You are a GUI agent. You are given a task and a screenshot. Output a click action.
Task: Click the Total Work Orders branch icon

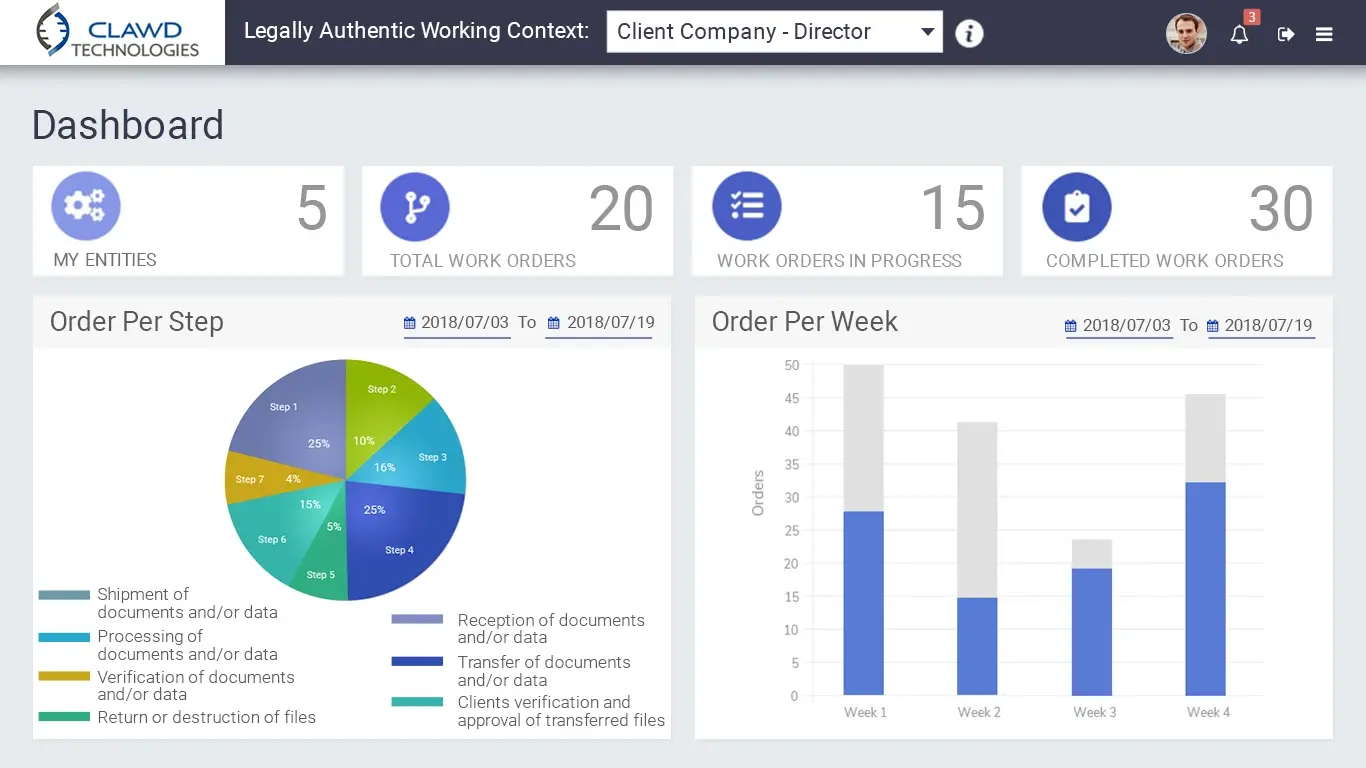tap(415, 207)
